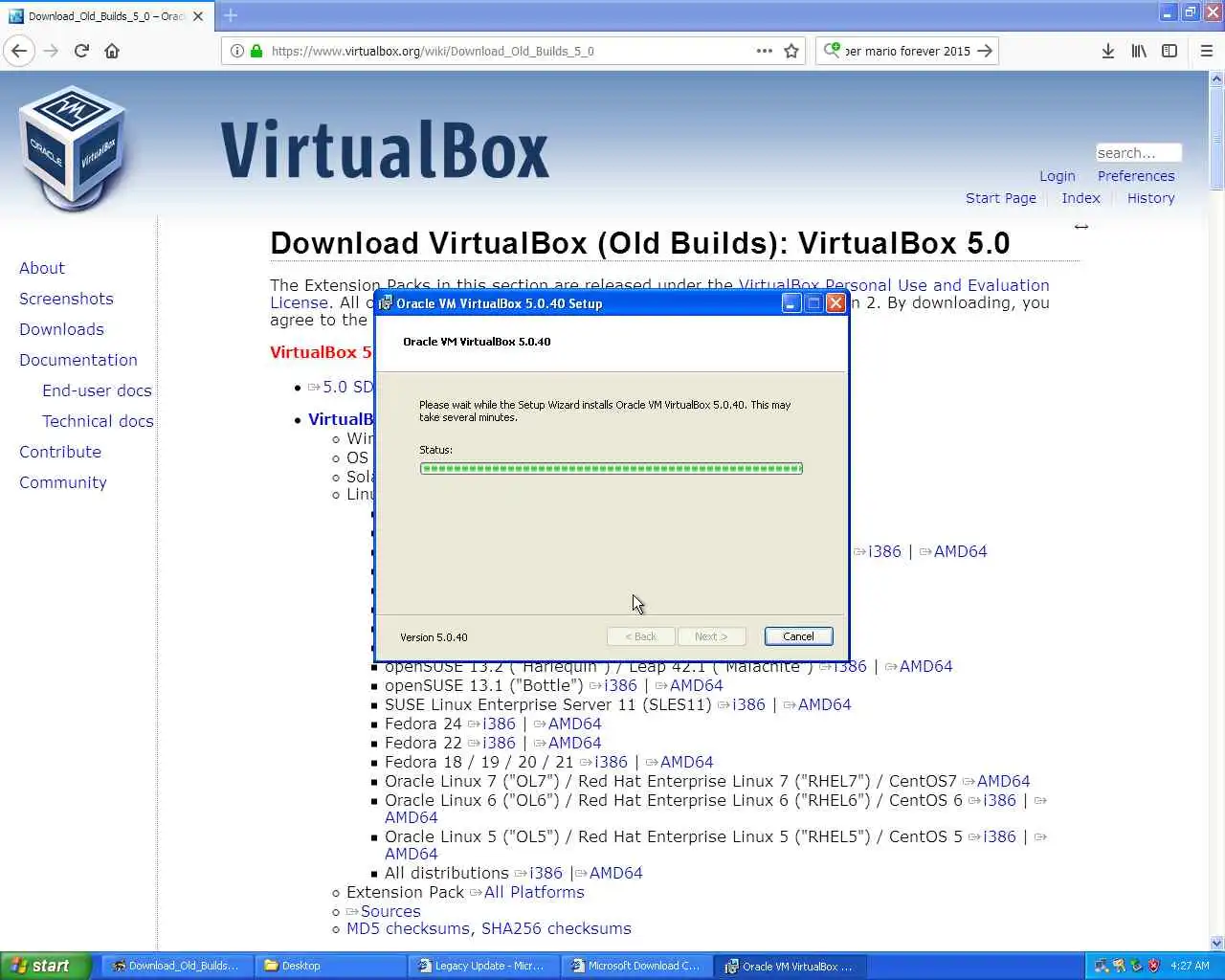Switch to Download_Old_Builds taskbar item
The image size is (1225, 980).
177,966
